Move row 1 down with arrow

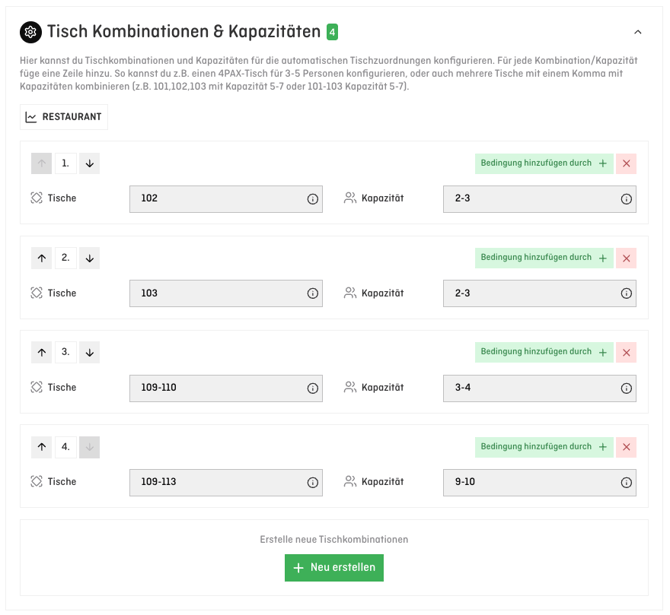pyautogui.click(x=90, y=163)
